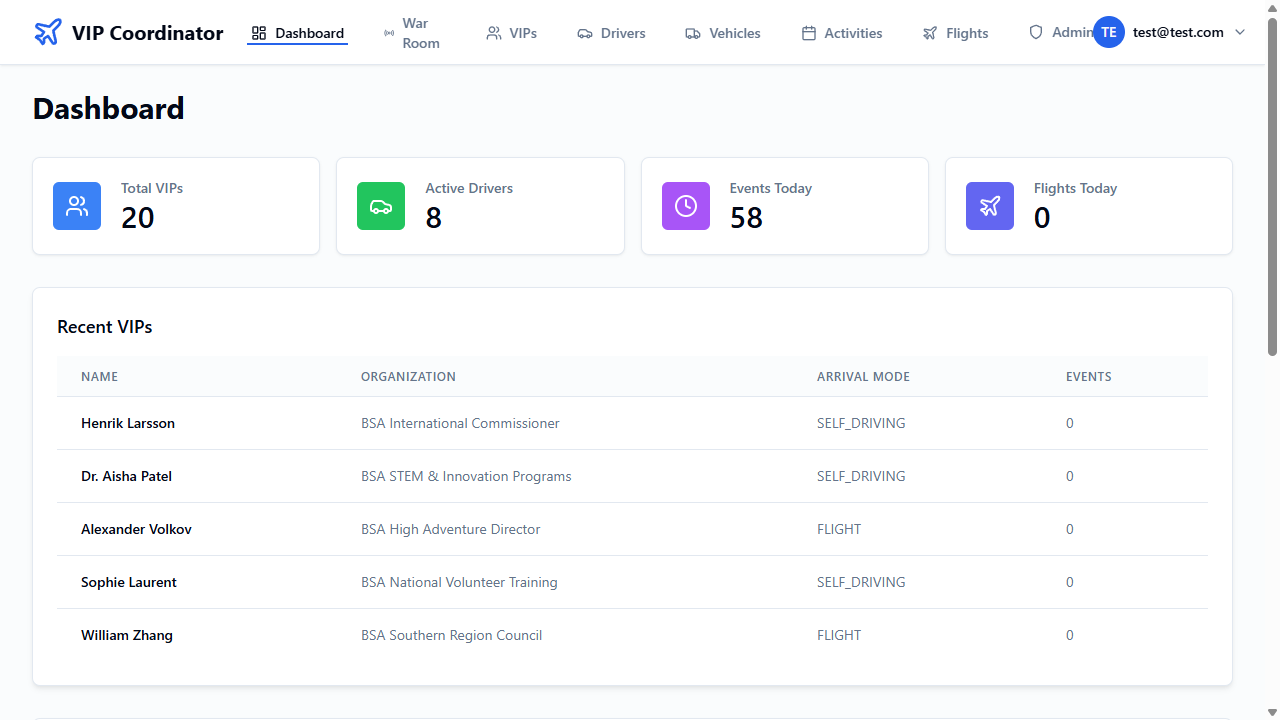Navigate to the Flights tab
The width and height of the screenshot is (1280, 720).
pos(955,33)
